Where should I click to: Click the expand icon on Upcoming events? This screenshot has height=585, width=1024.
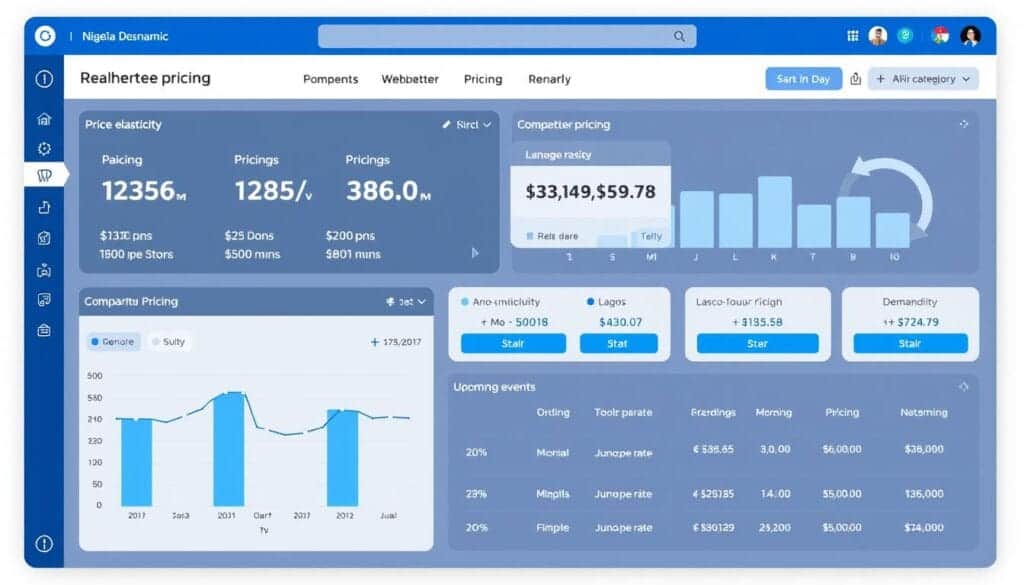coord(964,387)
